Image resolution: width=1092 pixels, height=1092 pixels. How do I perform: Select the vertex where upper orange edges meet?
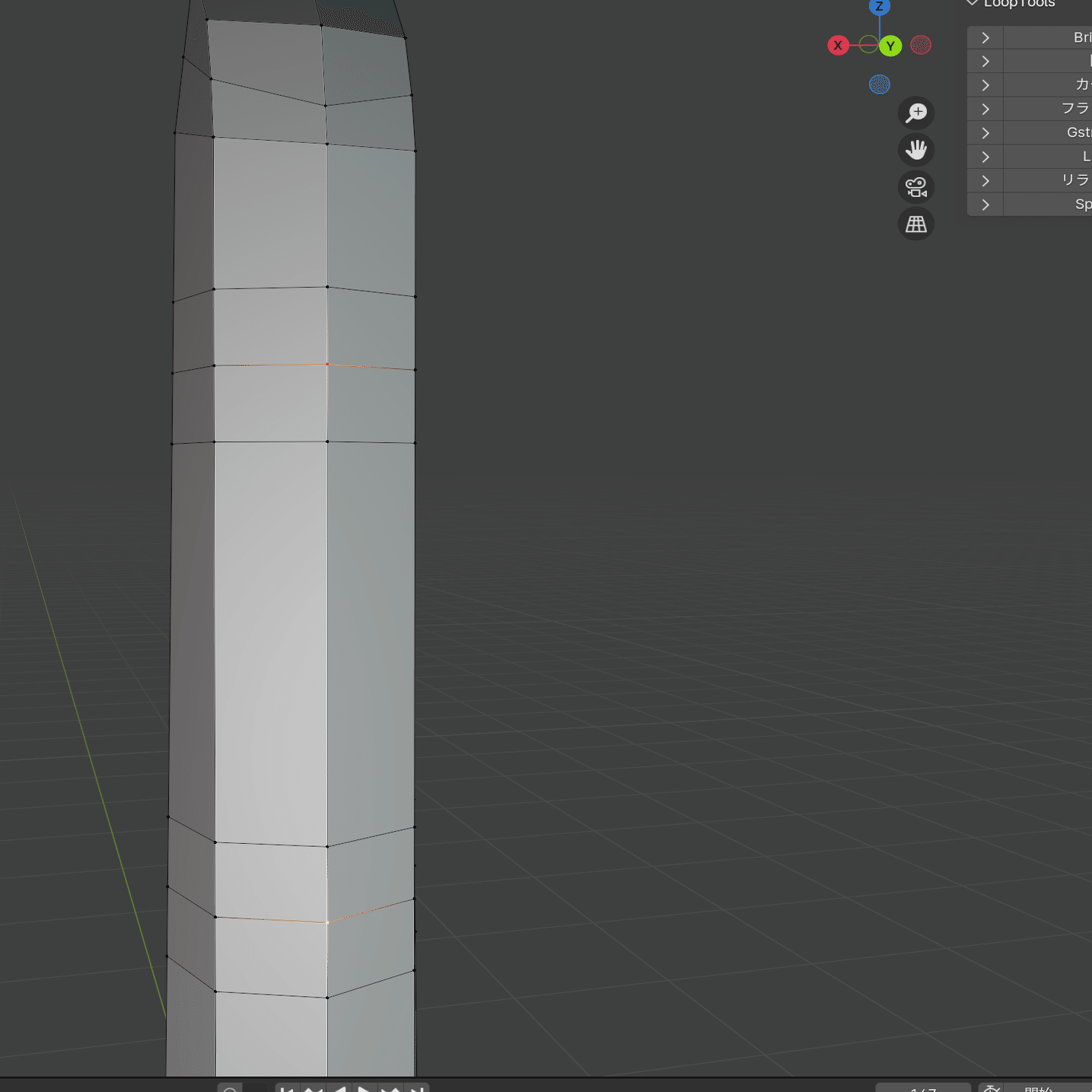pos(327,365)
